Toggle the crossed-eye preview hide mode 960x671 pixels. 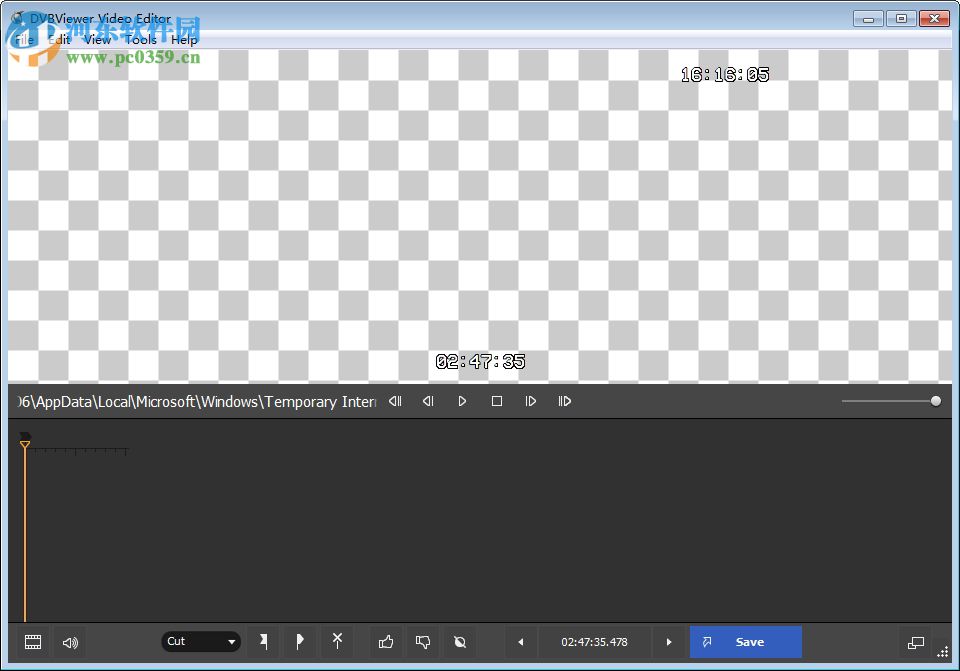pos(459,642)
